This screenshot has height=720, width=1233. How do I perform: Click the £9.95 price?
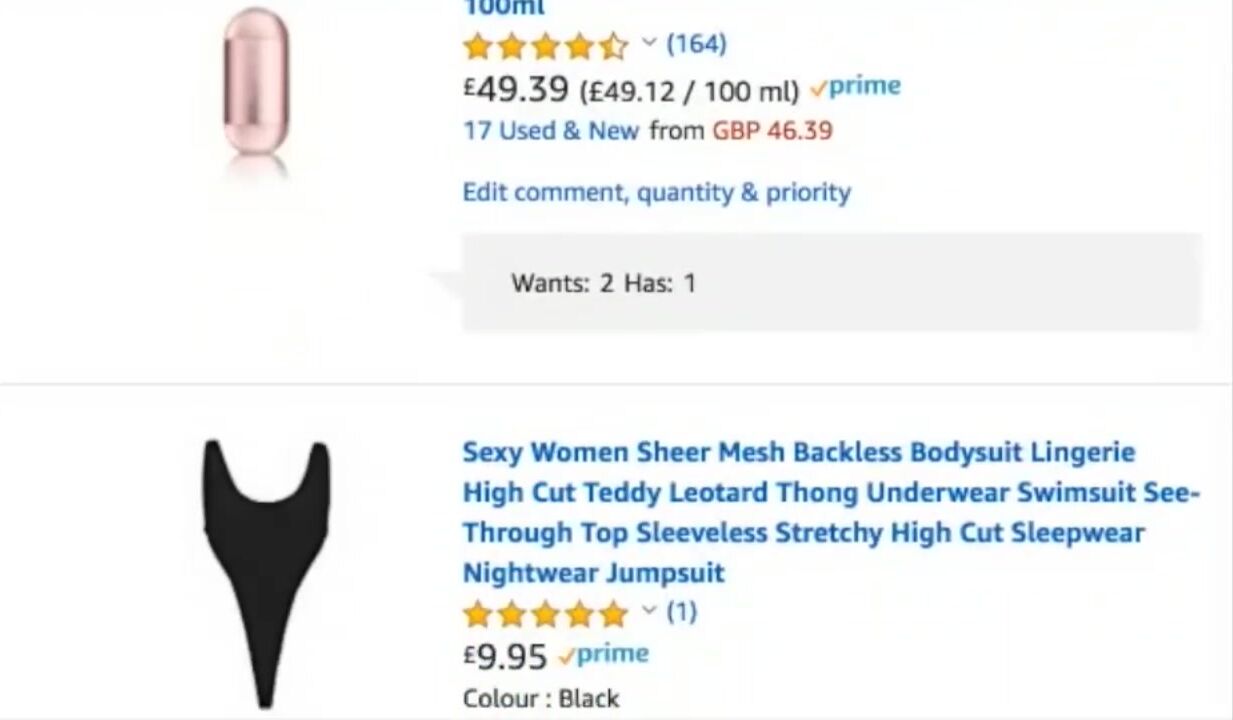[505, 657]
